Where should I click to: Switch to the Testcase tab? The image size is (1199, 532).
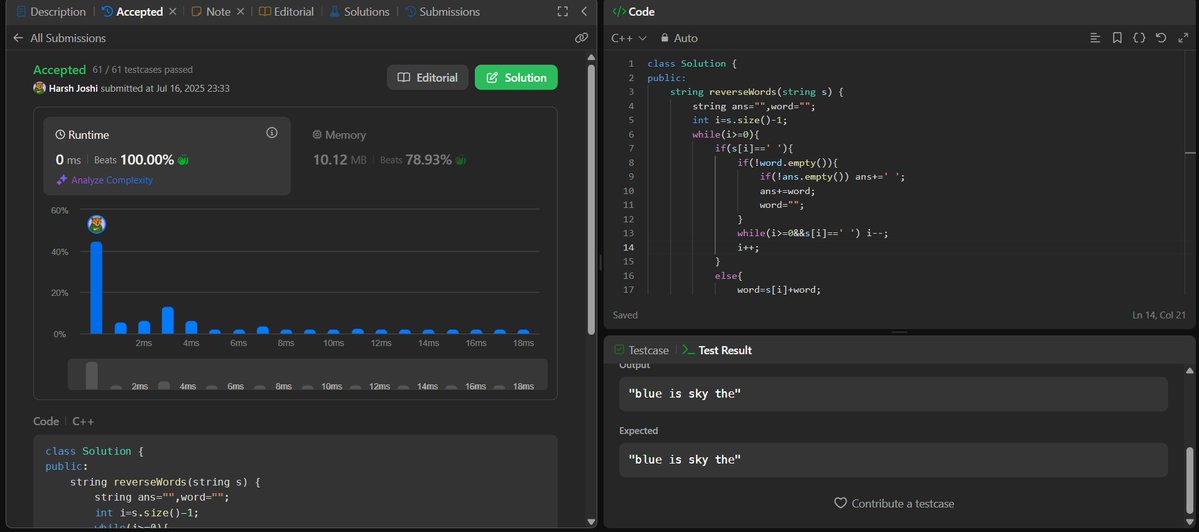[x=641, y=350]
